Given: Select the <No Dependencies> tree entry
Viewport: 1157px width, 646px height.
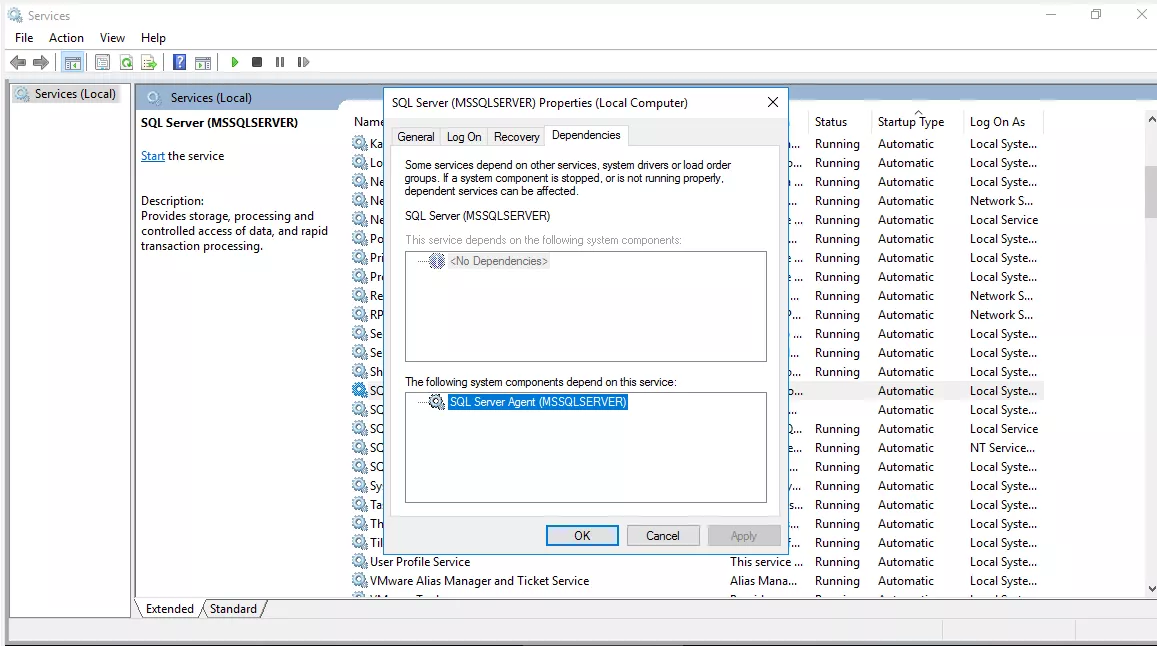Looking at the screenshot, I should coord(499,261).
